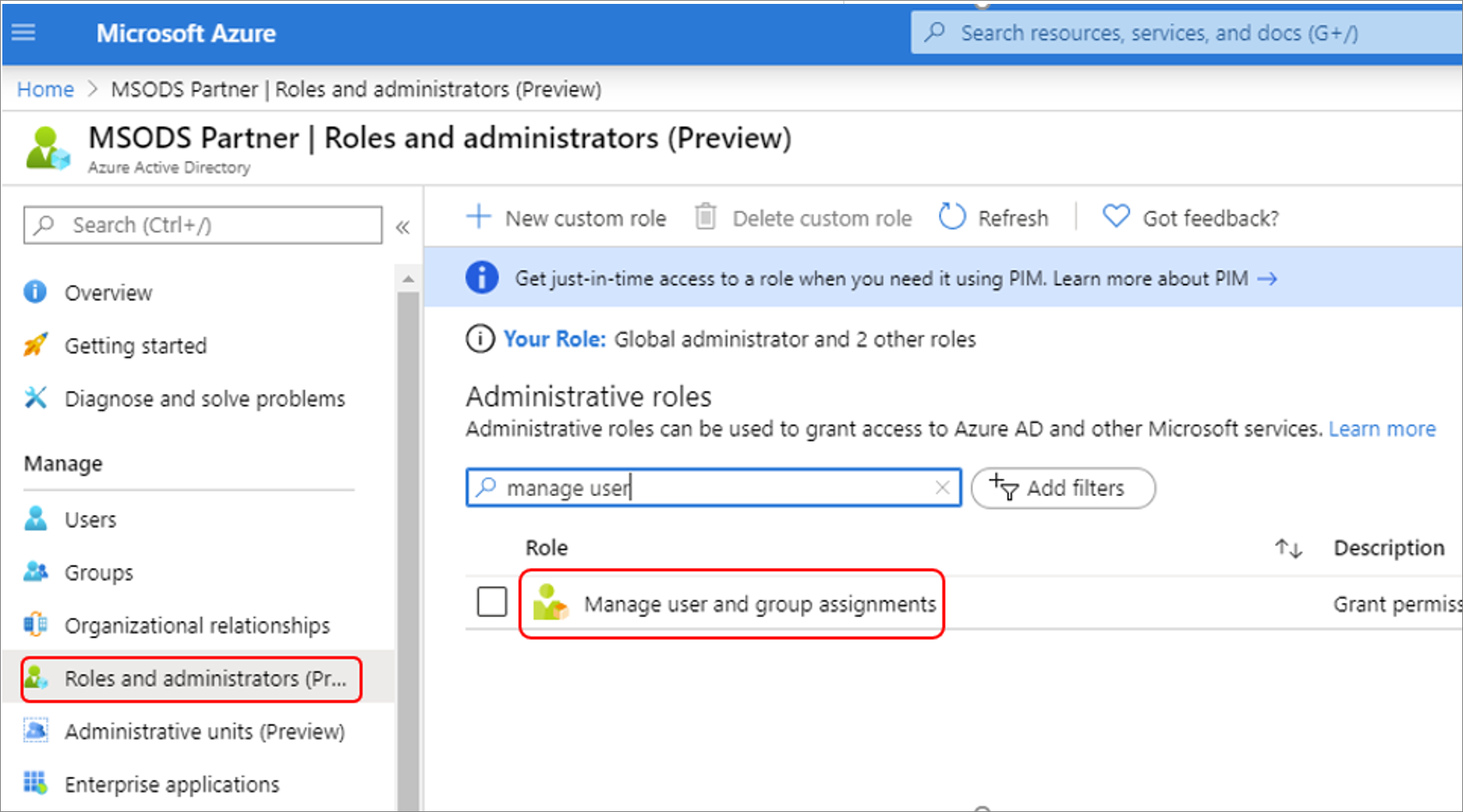Click Delete custom role
Viewport: 1463px width, 812px height.
(x=822, y=218)
